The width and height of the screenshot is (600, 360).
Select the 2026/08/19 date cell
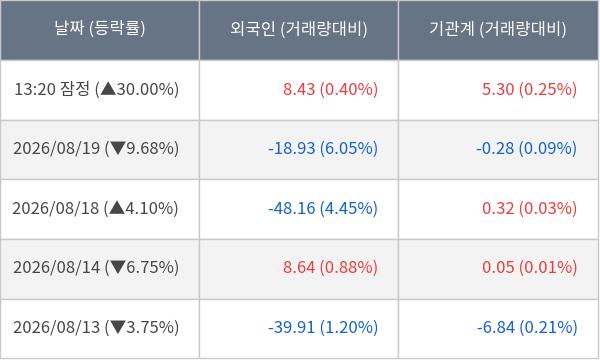click(x=100, y=150)
